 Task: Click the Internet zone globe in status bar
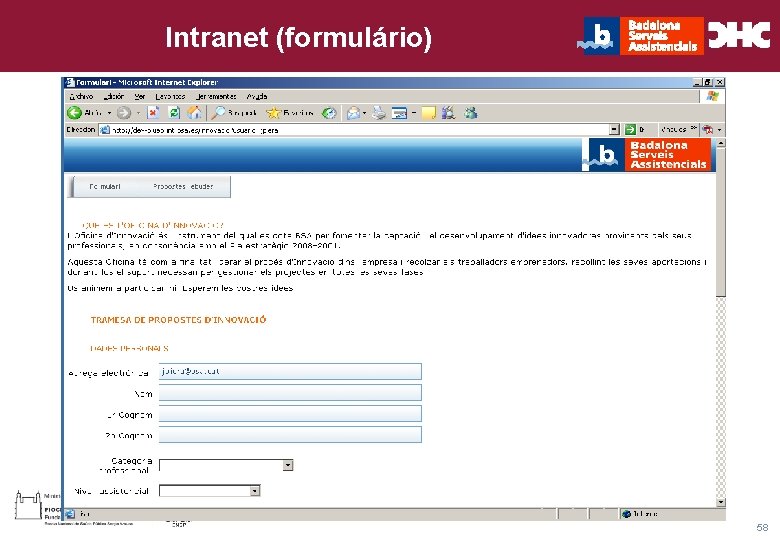(626, 514)
